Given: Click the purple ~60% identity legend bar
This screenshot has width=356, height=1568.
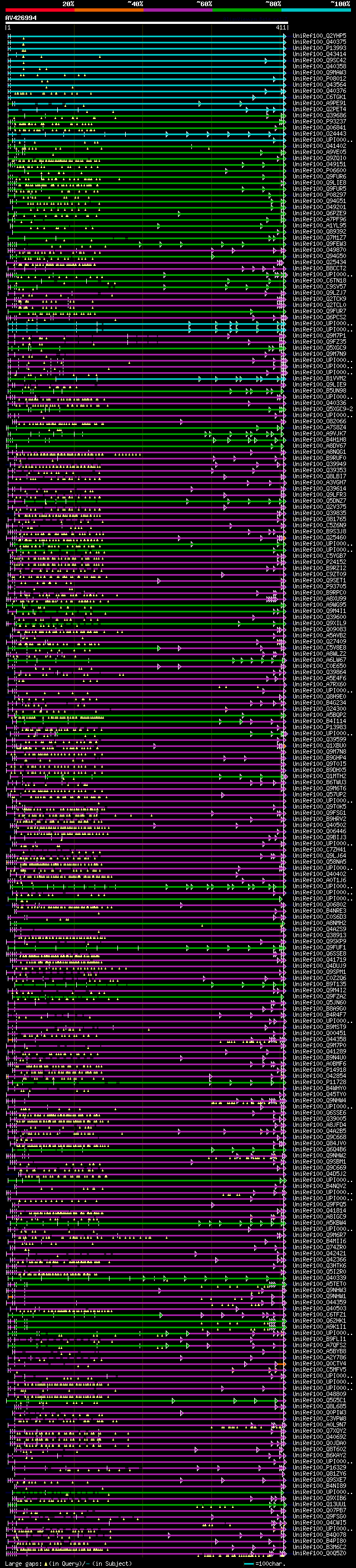Looking at the screenshot, I should tap(179, 10).
